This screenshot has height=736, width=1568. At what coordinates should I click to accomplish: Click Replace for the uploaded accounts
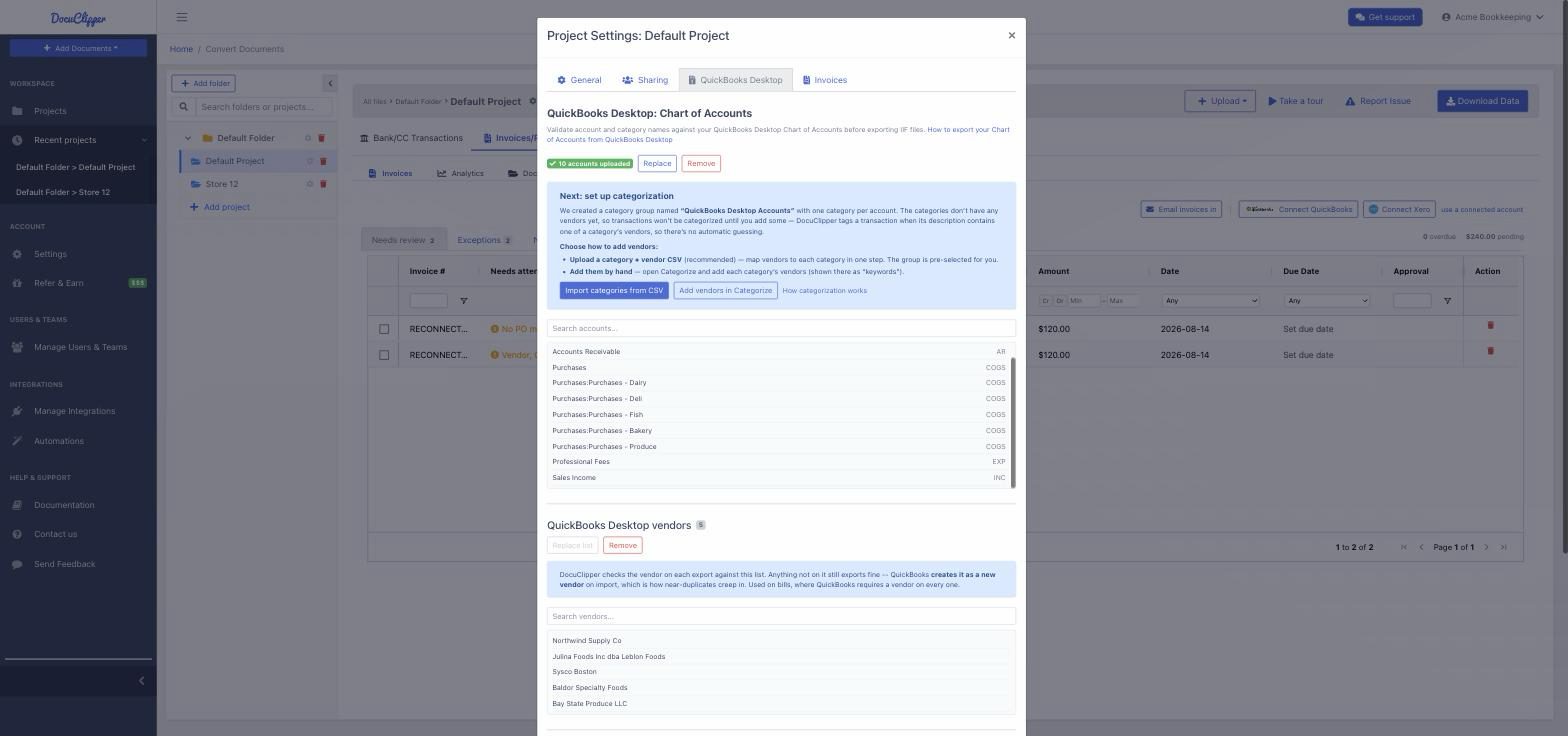pyautogui.click(x=657, y=163)
